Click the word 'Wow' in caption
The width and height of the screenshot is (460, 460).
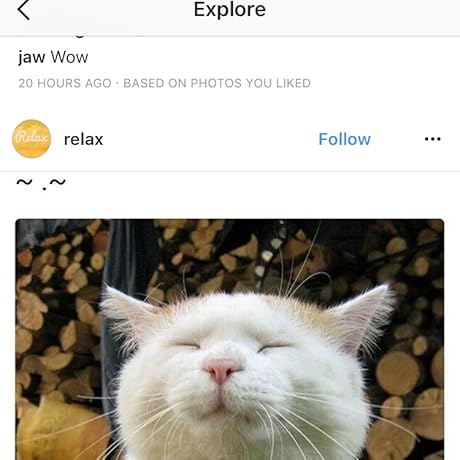point(70,57)
